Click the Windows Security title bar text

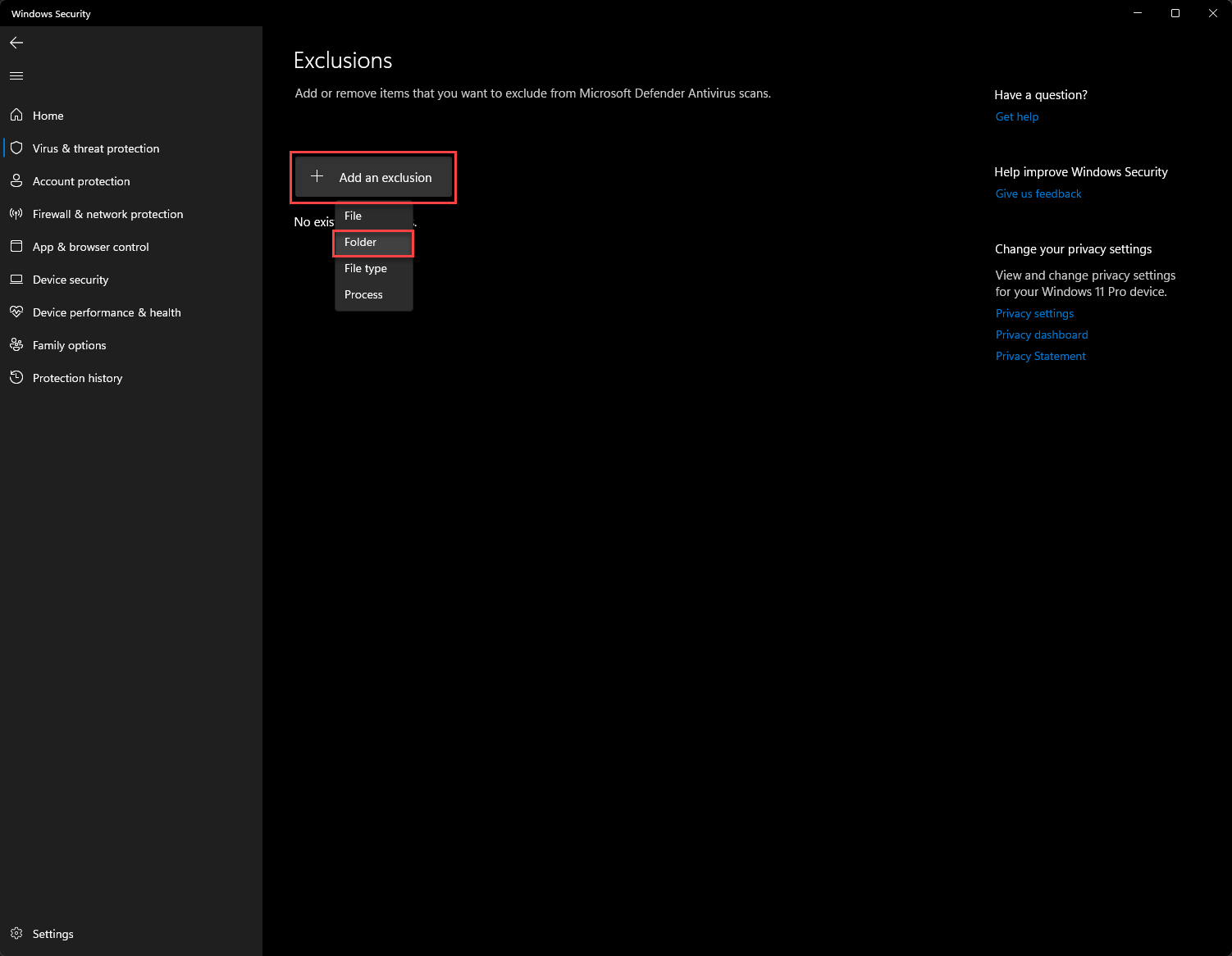(x=51, y=14)
